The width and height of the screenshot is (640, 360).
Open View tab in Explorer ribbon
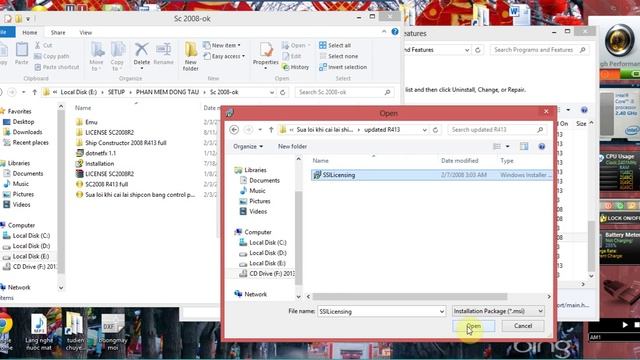point(86,32)
